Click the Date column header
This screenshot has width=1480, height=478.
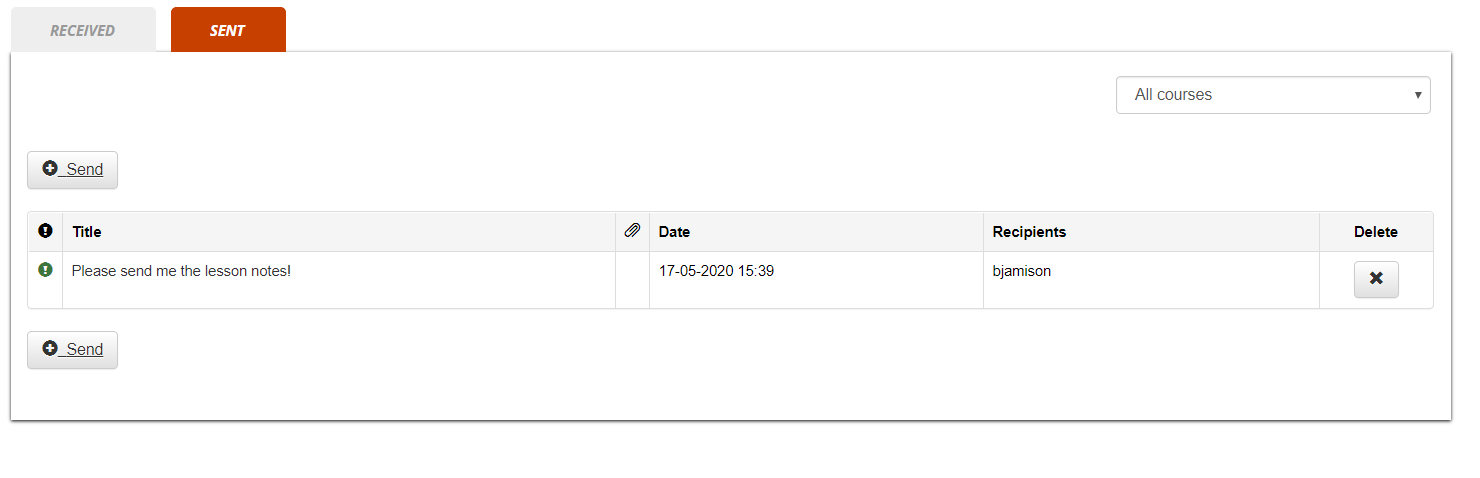(x=674, y=232)
